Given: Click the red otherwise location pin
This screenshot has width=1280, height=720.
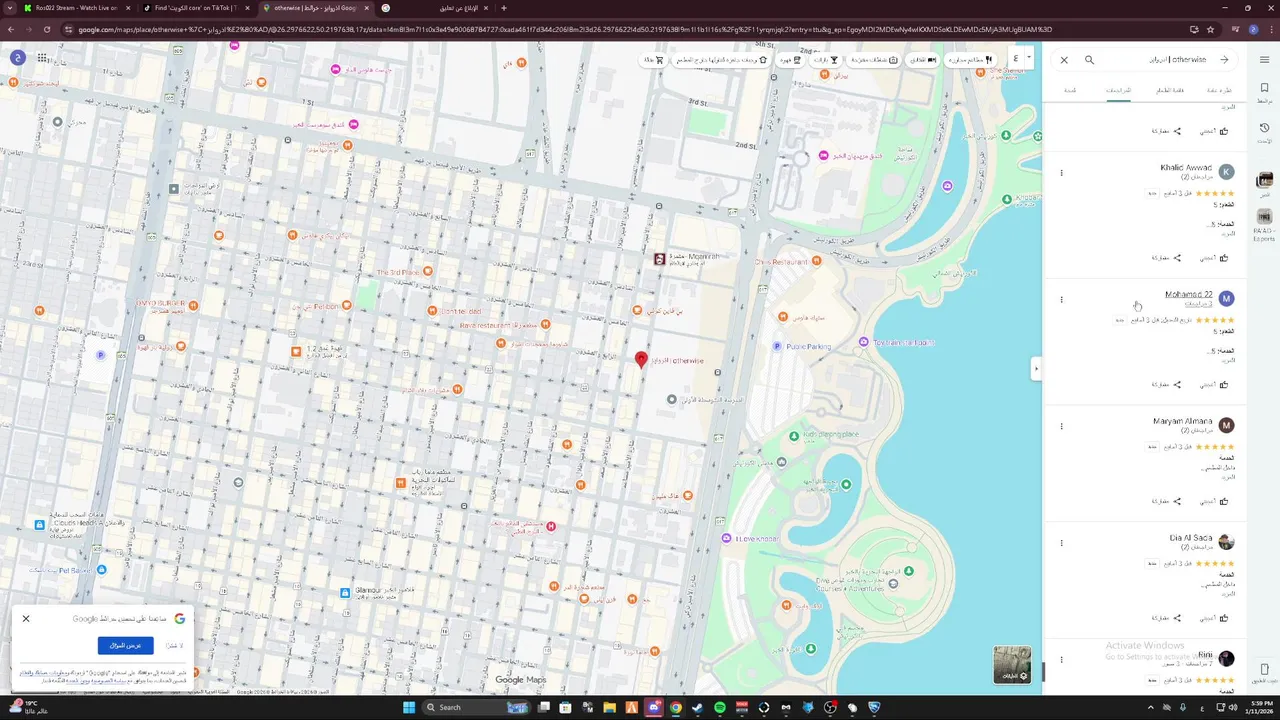Looking at the screenshot, I should [642, 360].
